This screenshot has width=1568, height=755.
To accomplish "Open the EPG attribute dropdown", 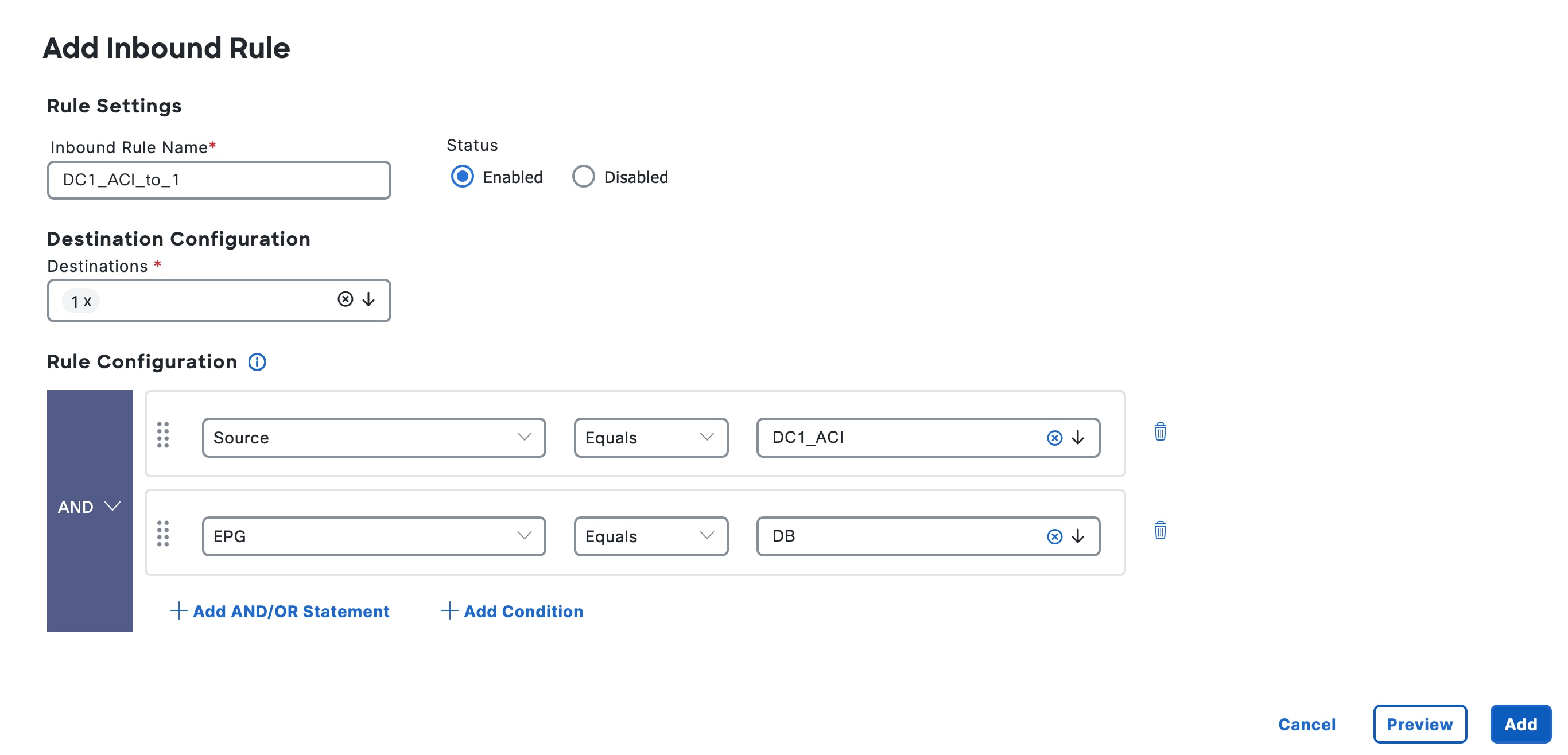I will 373,536.
